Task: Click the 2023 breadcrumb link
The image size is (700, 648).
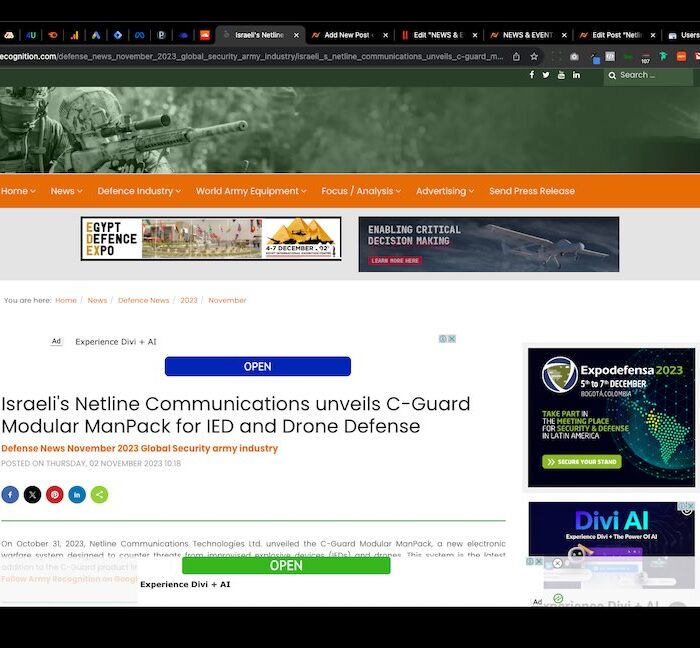Action: coord(189,300)
